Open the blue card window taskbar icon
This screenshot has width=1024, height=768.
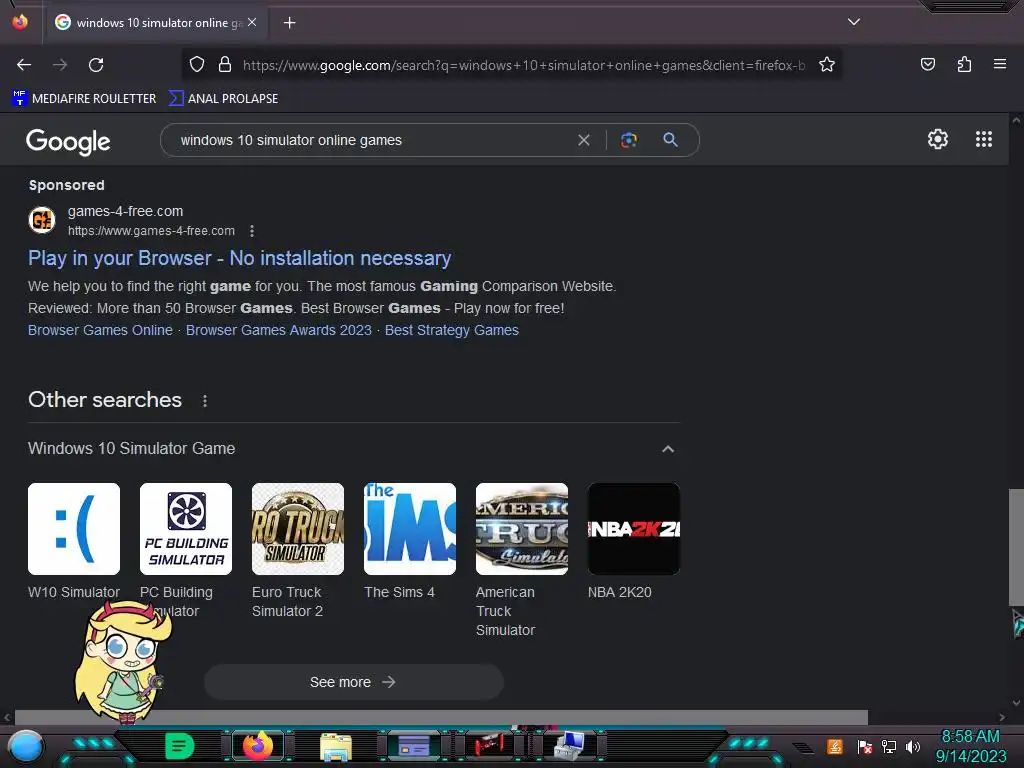click(414, 746)
